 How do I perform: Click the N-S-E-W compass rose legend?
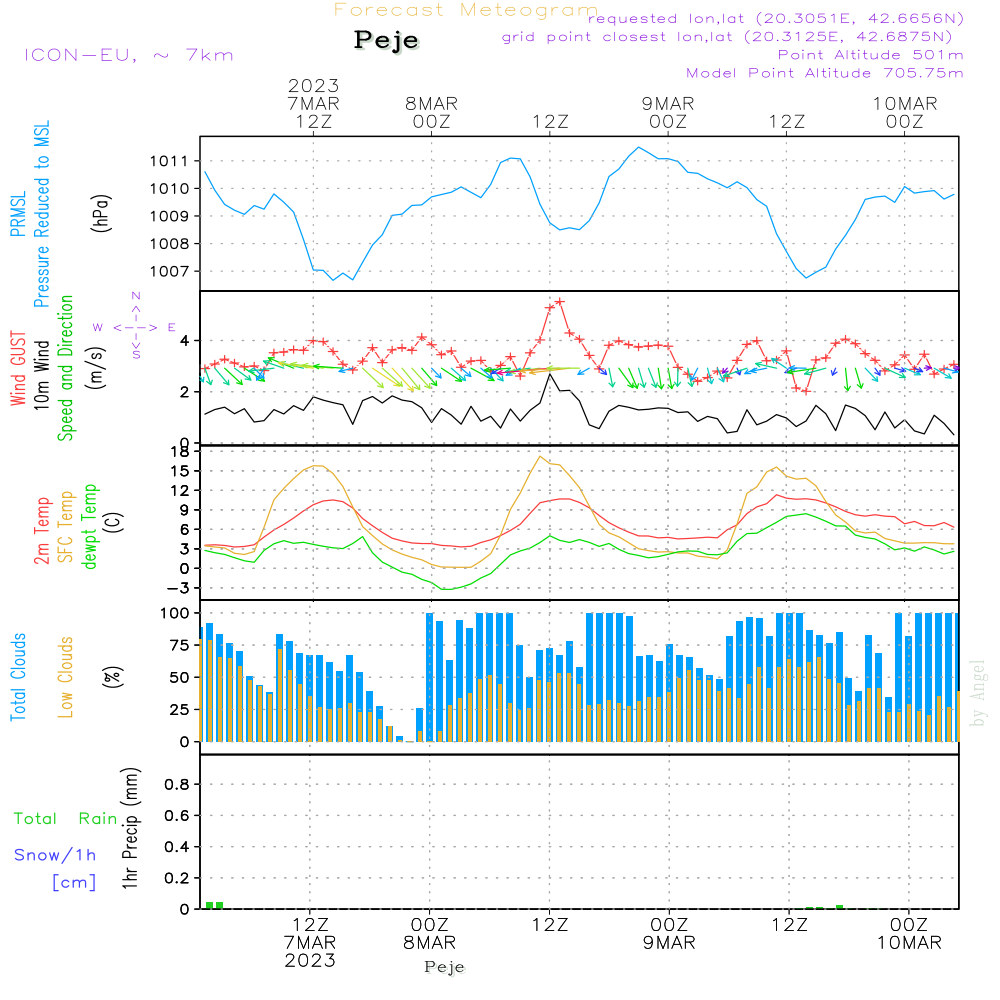[135, 327]
